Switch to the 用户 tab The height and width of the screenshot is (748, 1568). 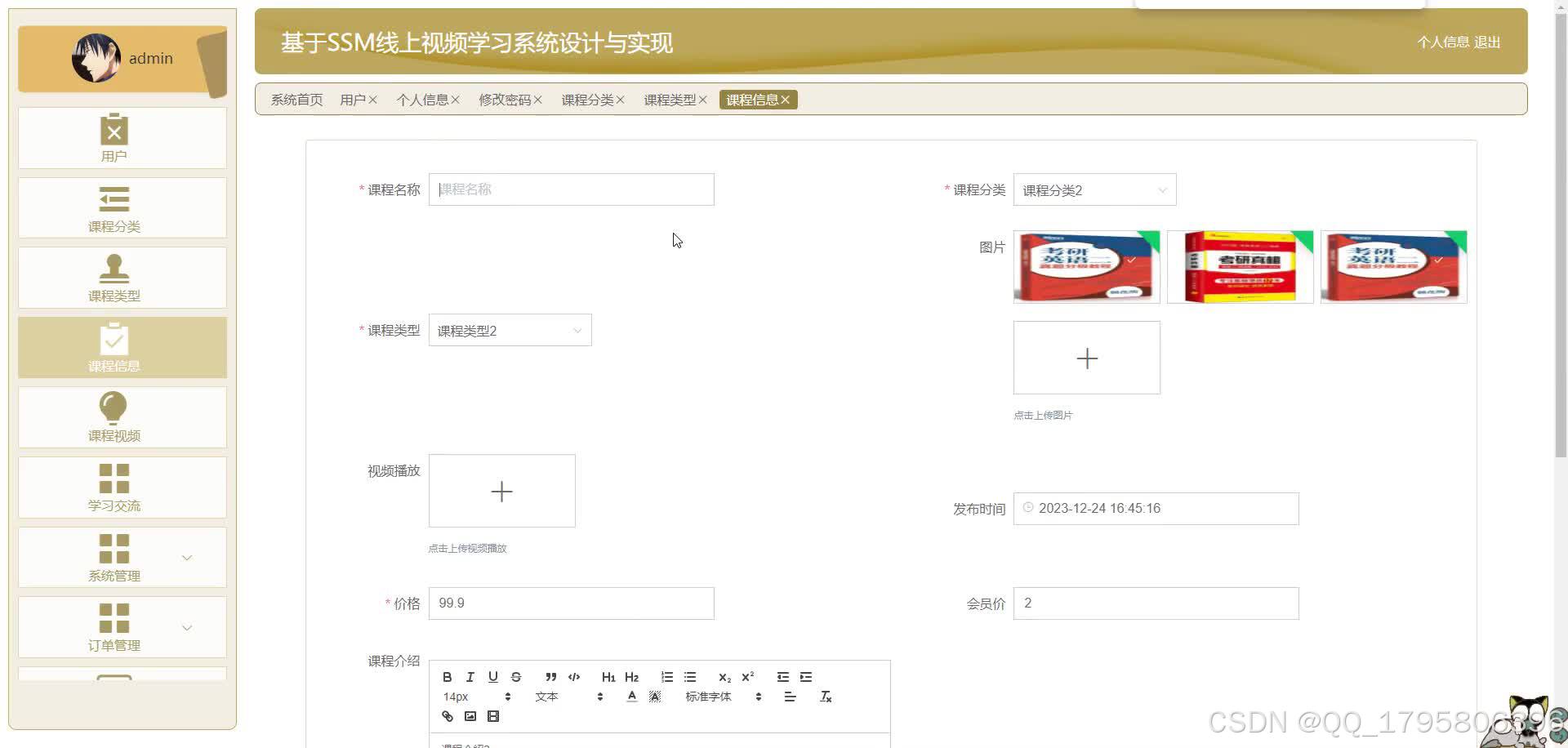(x=353, y=99)
